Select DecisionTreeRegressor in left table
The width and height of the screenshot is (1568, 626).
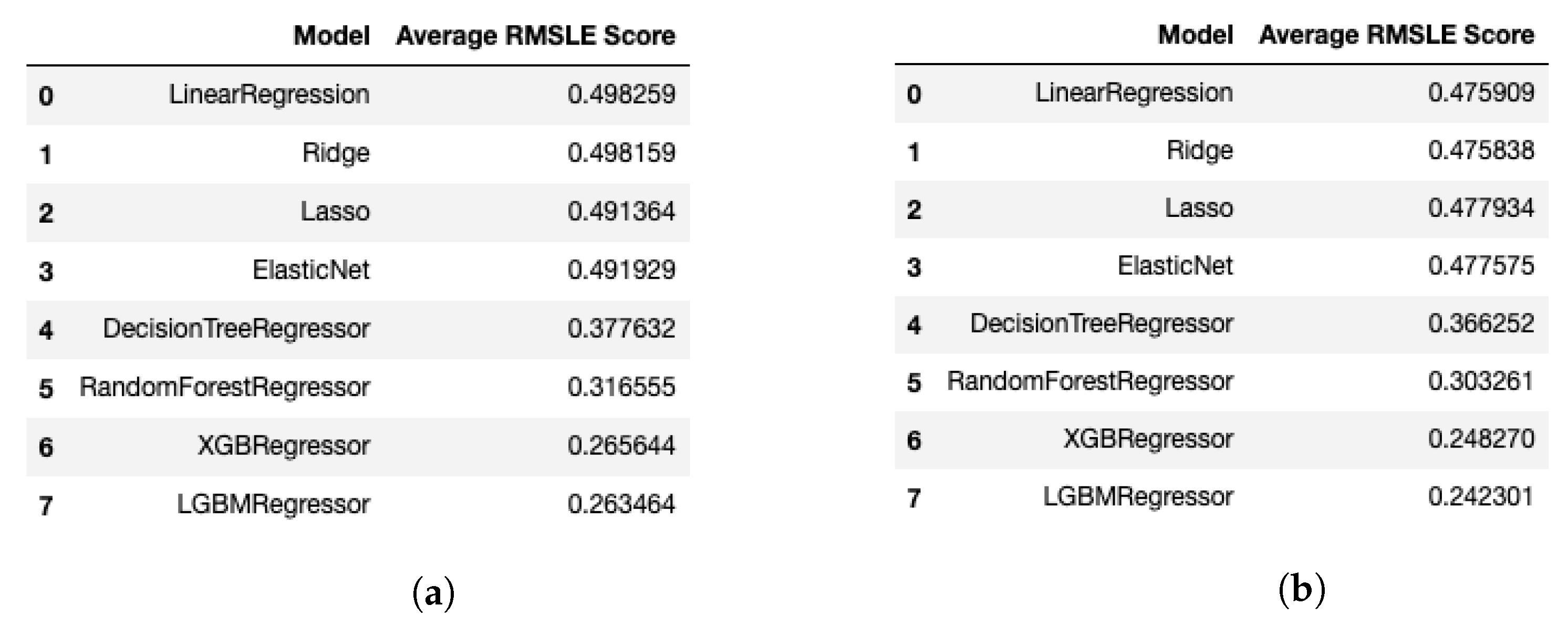pyautogui.click(x=236, y=329)
